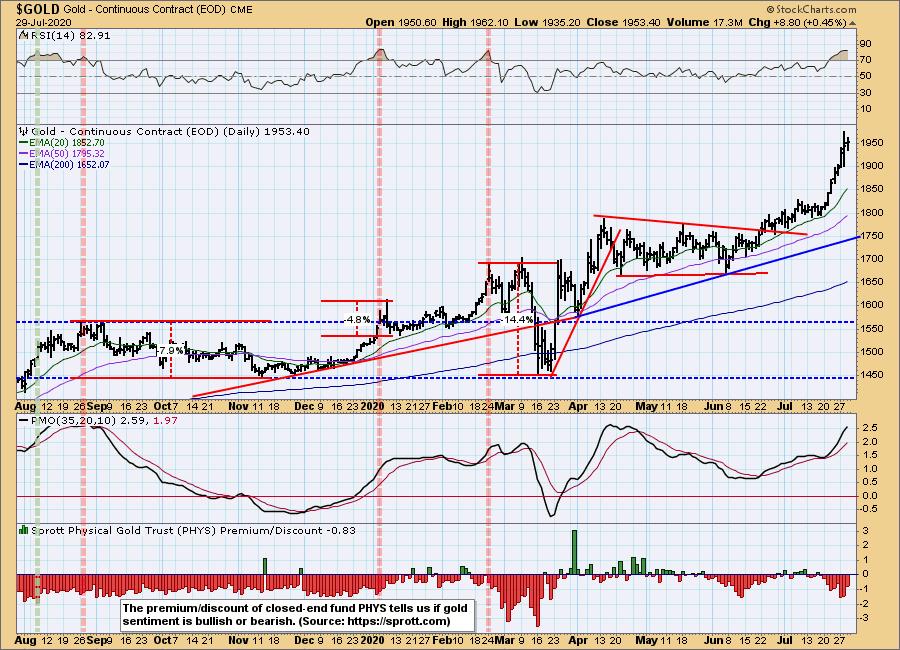900x650 pixels.
Task: Click the PHYS histogram icon in legend
Action: tap(24, 530)
